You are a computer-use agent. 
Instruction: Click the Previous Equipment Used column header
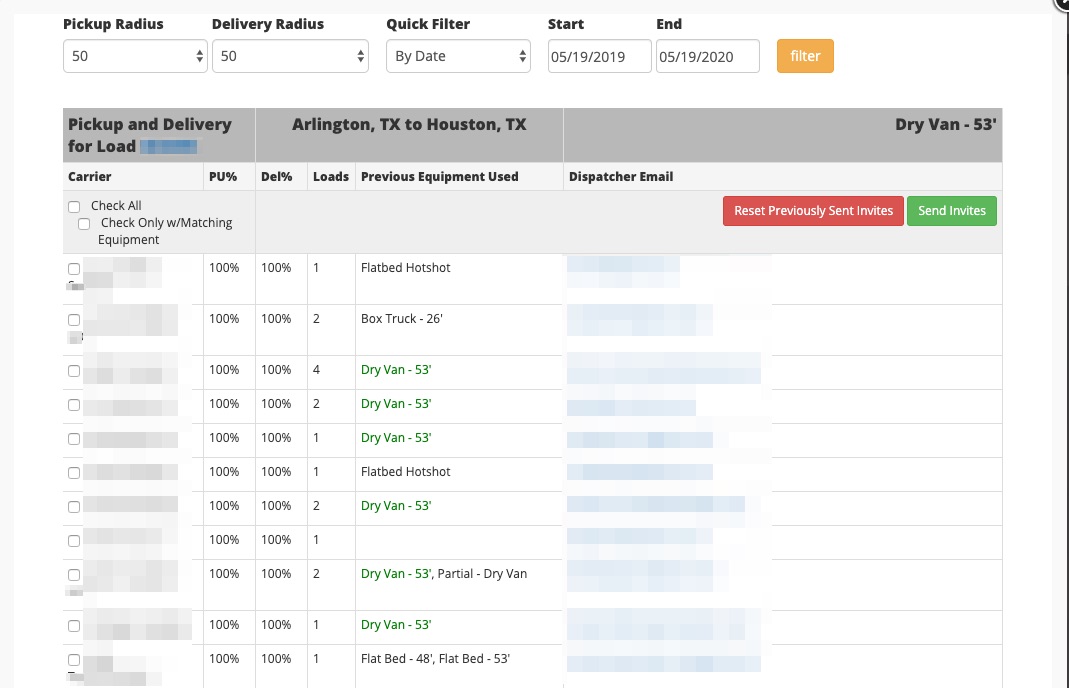439,177
